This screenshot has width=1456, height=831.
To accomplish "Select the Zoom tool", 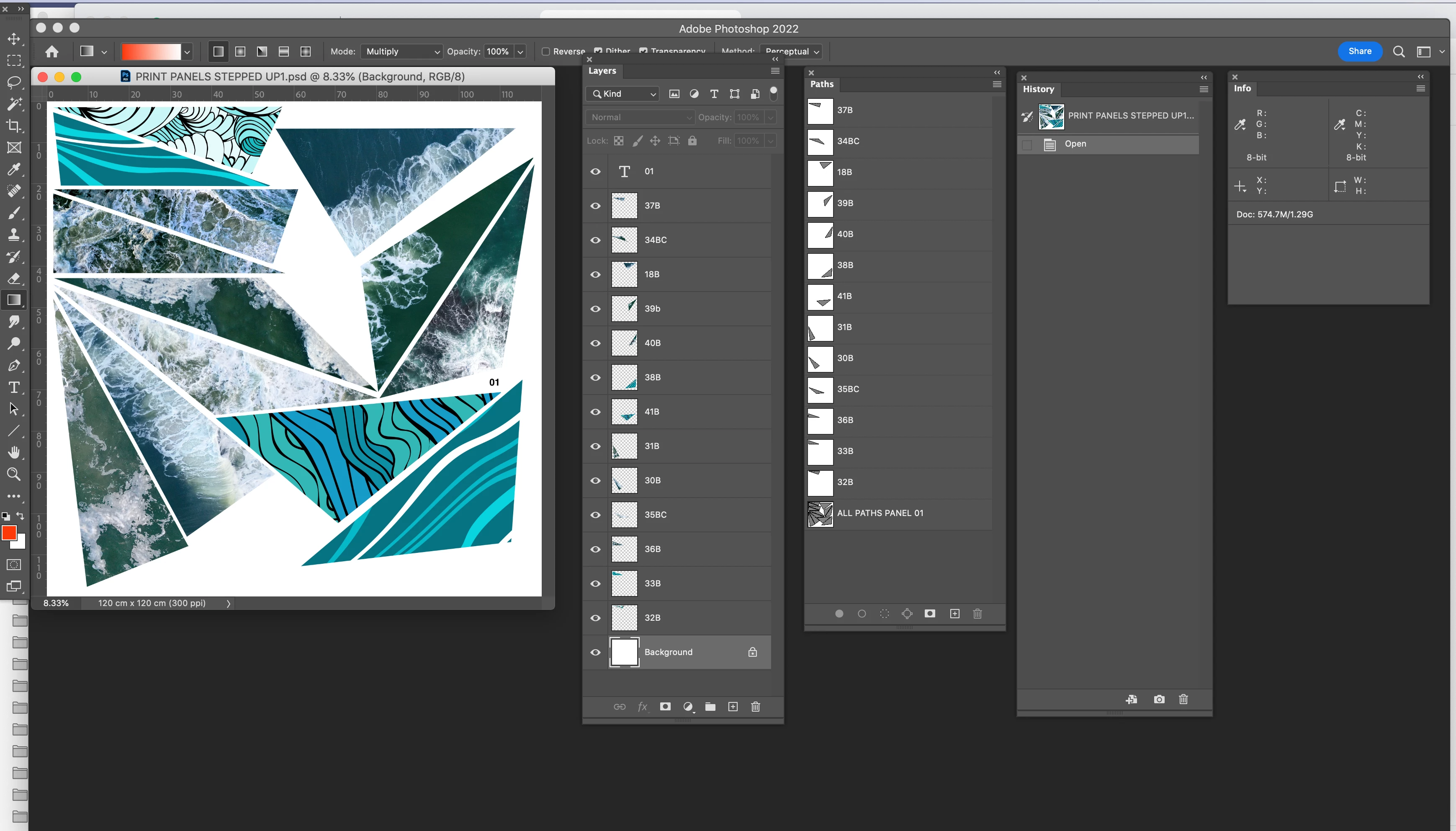I will coord(14,474).
